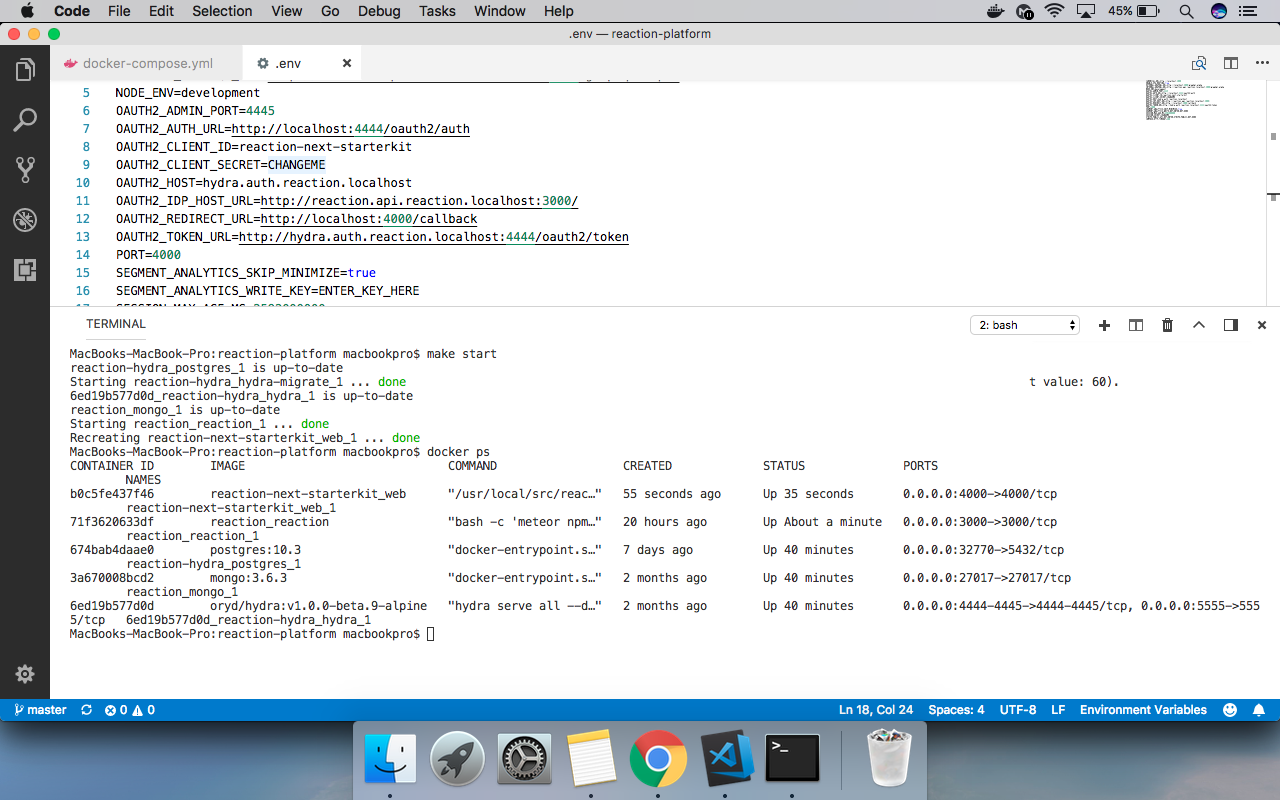Open the Search view in activity bar
Image resolution: width=1280 pixels, height=800 pixels.
click(x=25, y=120)
